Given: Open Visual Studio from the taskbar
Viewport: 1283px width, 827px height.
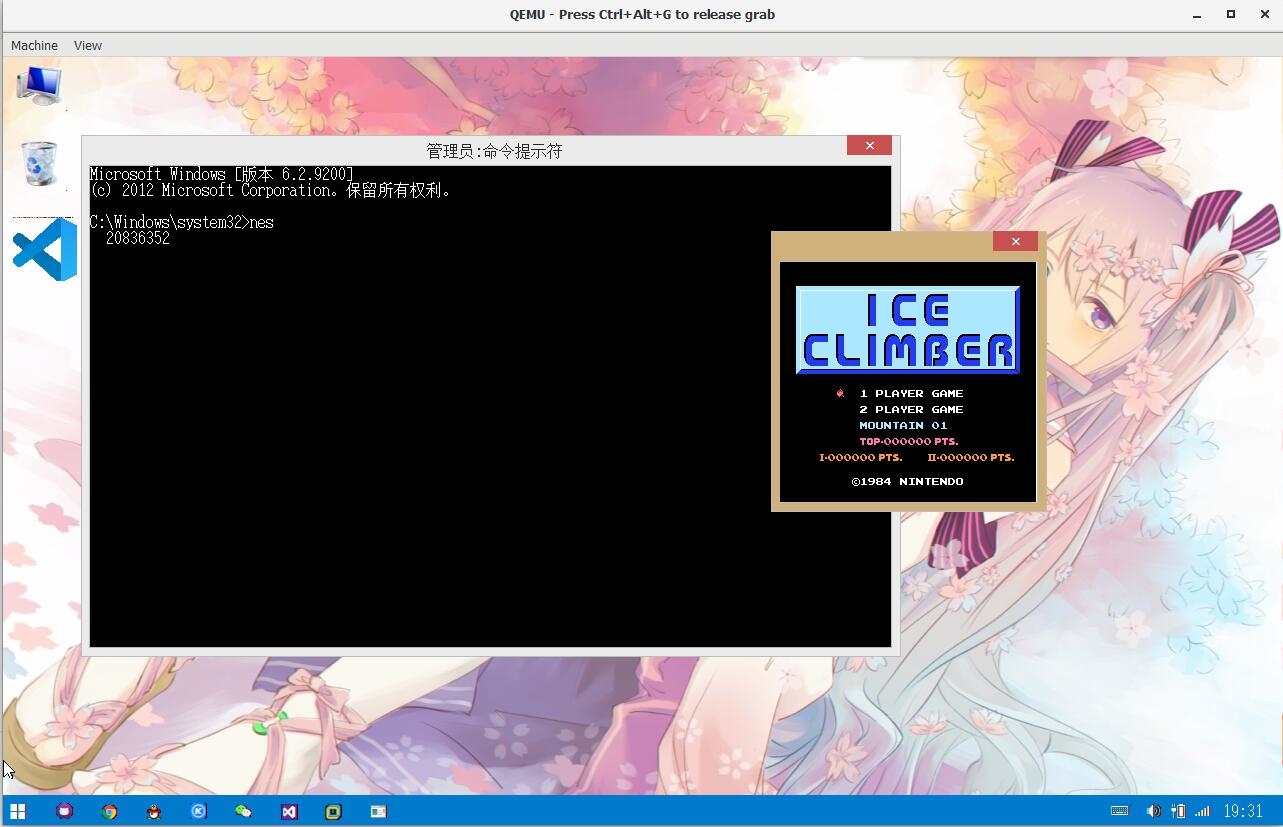Looking at the screenshot, I should pyautogui.click(x=288, y=810).
